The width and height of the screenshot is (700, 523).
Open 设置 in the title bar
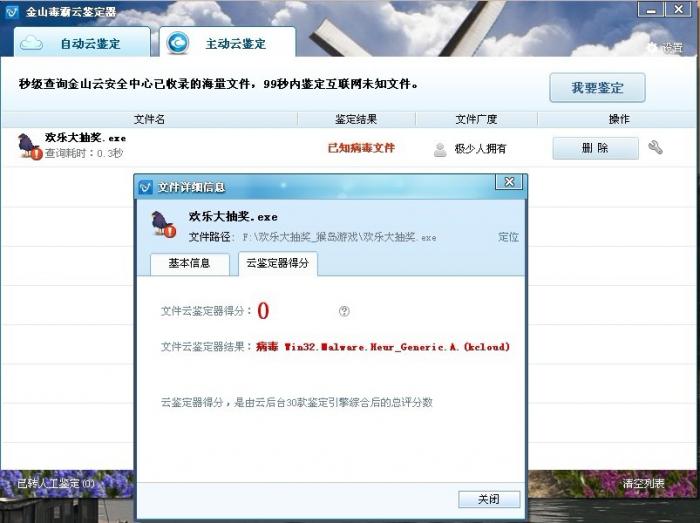coord(666,47)
